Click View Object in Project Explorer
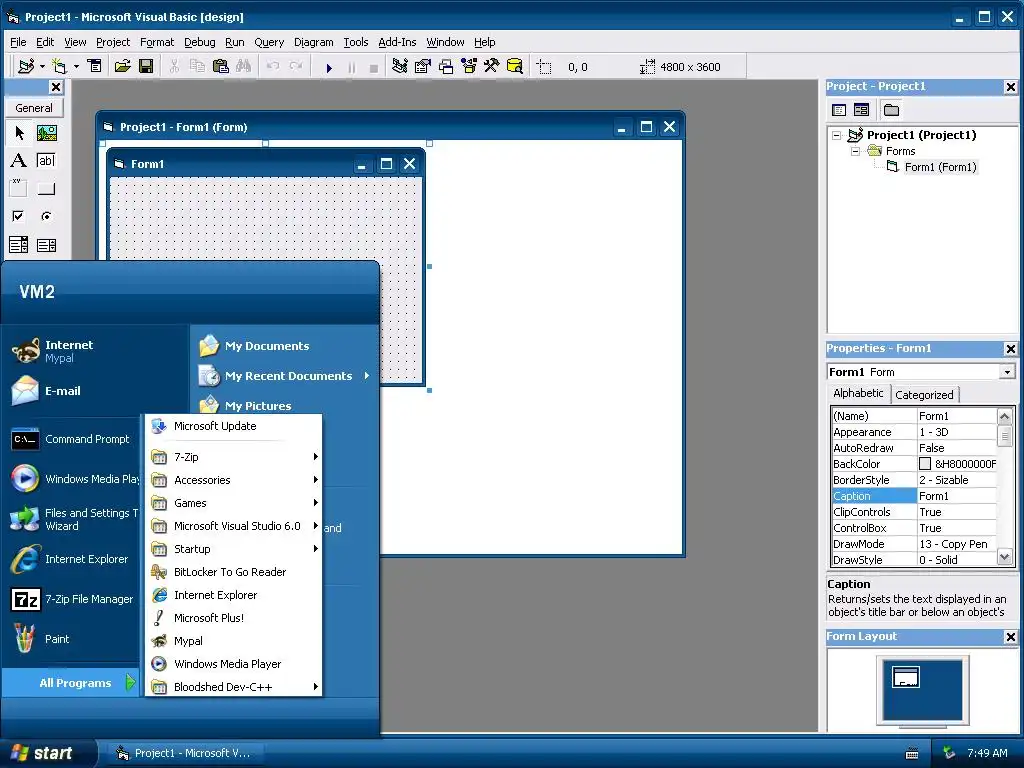Viewport: 1024px width, 768px height. pyautogui.click(x=861, y=110)
